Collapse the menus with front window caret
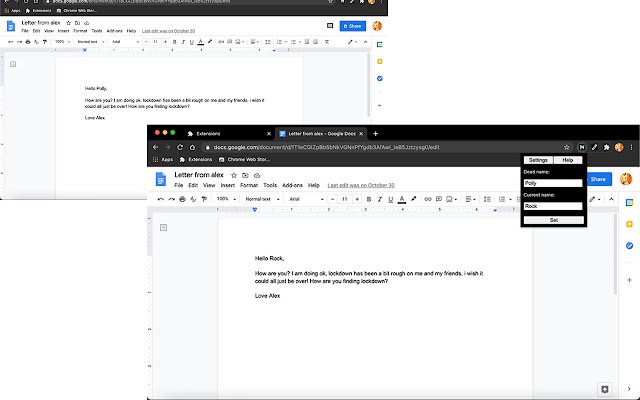The height and width of the screenshot is (400, 640). 611,199
